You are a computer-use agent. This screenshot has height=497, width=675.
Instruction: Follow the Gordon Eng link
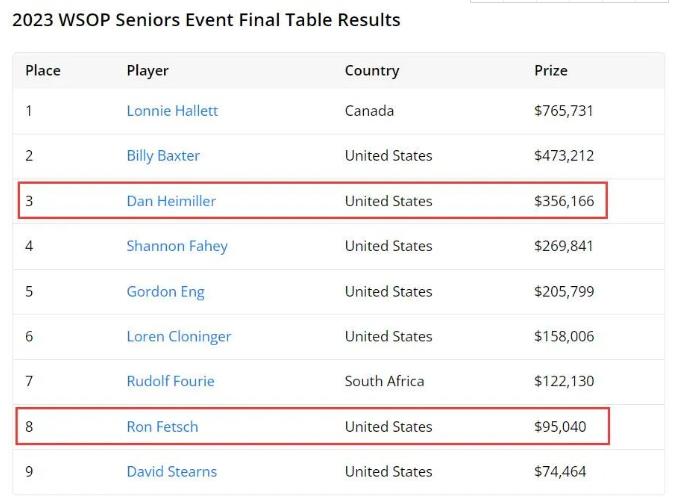tap(165, 292)
